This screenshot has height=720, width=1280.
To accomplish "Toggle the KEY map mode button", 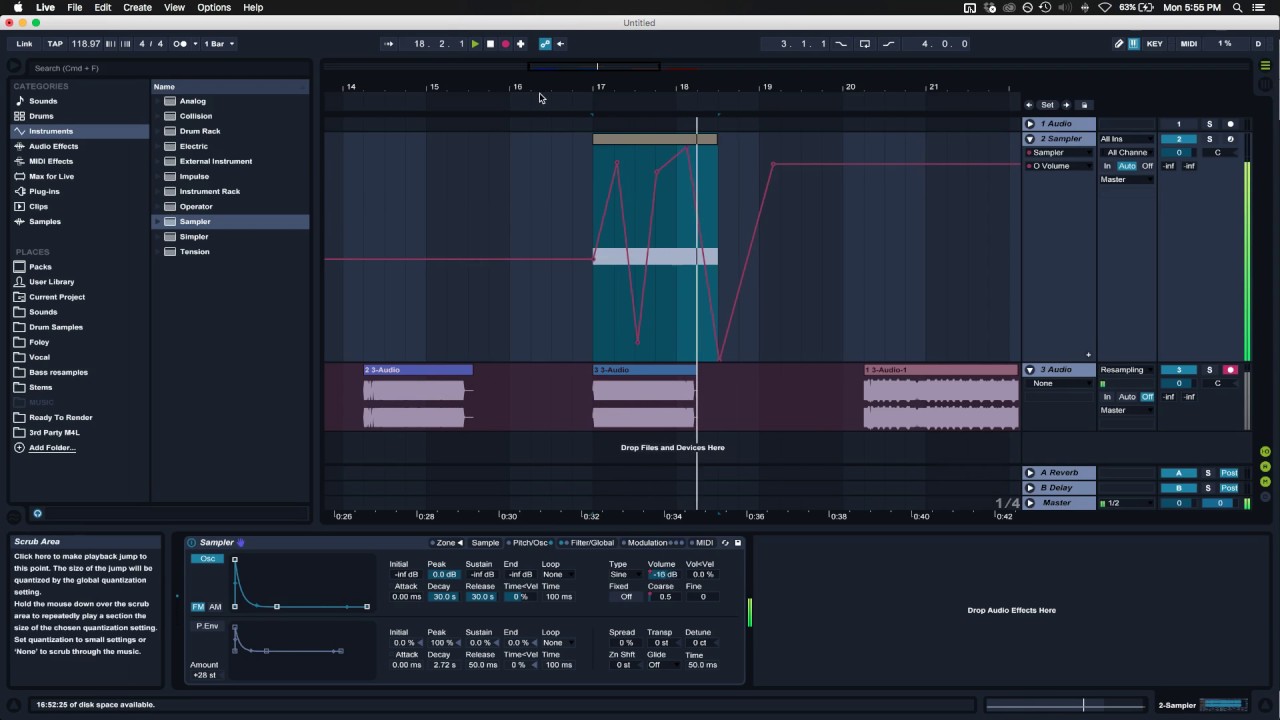I will pos(1154,44).
